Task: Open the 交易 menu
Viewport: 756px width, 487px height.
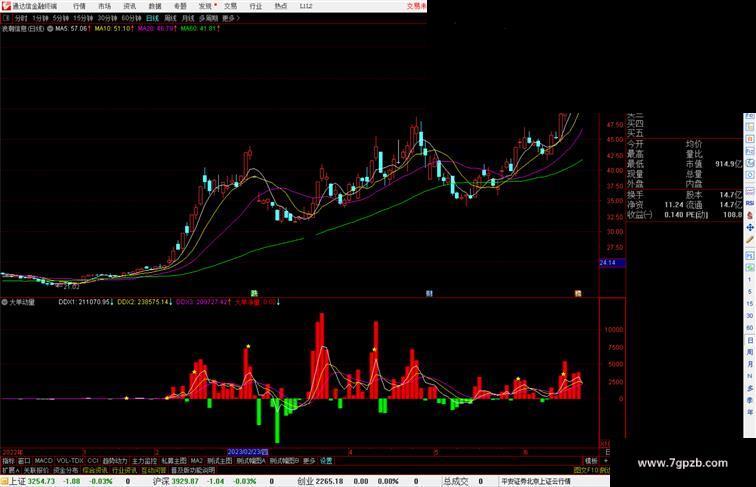Action: click(x=230, y=6)
